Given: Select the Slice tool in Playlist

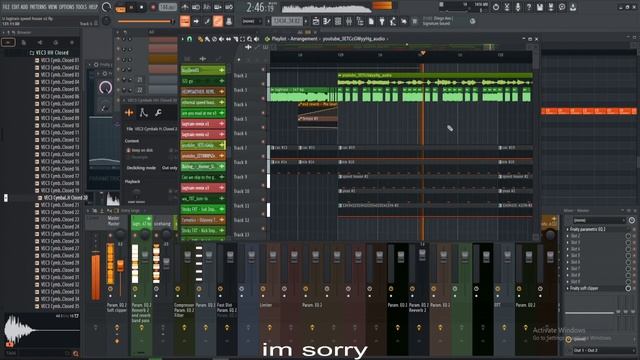Looking at the screenshot, I should (236, 39).
